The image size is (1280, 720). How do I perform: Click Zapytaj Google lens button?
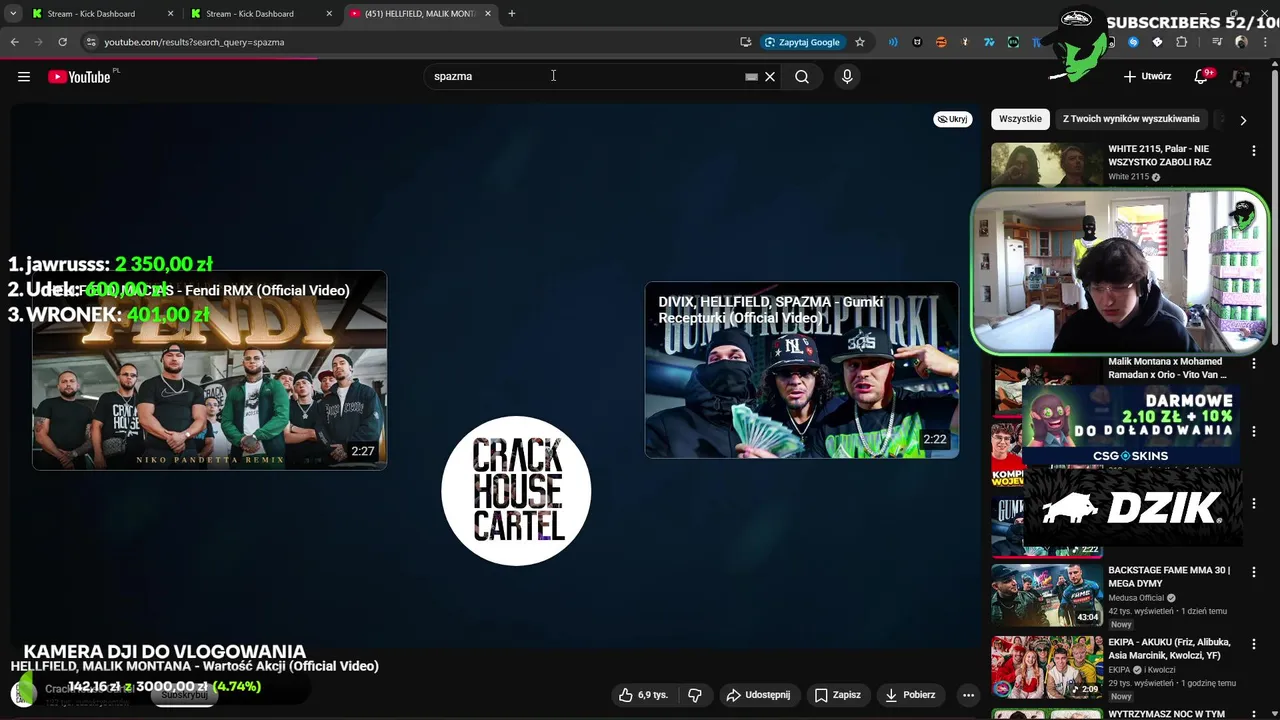(x=802, y=42)
